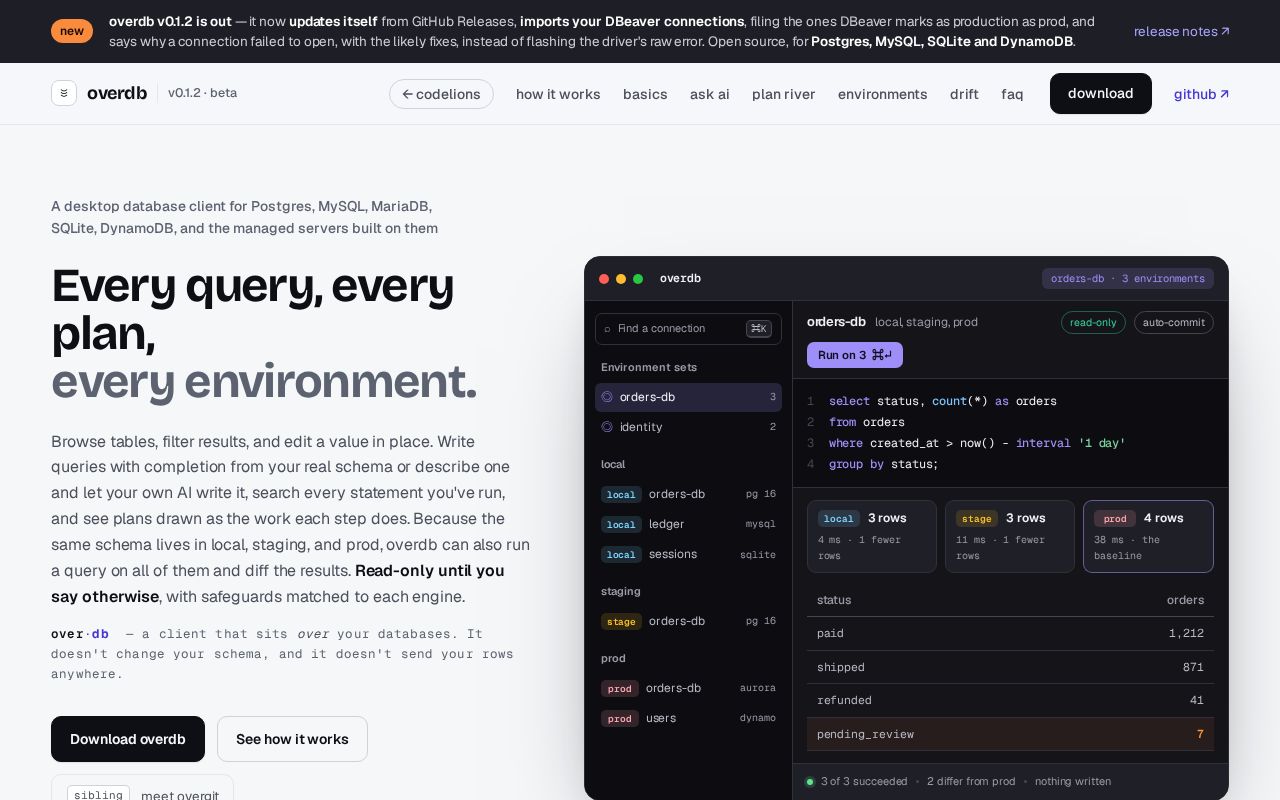
Task: Click the overdb logo icon in the header
Action: click(x=64, y=93)
